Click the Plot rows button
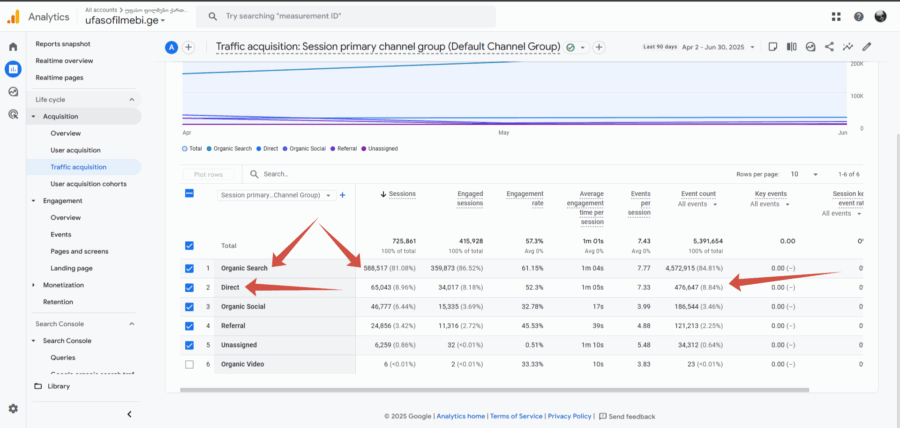This screenshot has width=900, height=428. pos(210,174)
